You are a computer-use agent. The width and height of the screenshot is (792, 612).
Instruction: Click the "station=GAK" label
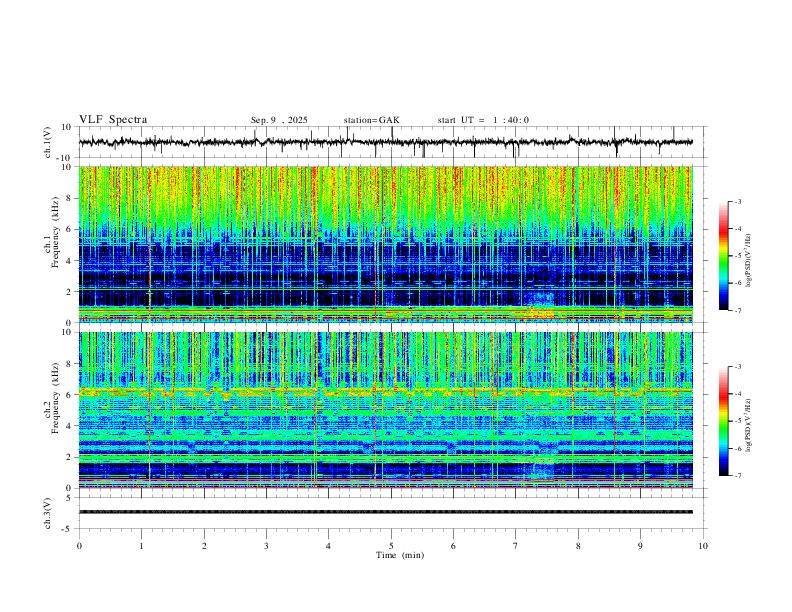[x=371, y=120]
